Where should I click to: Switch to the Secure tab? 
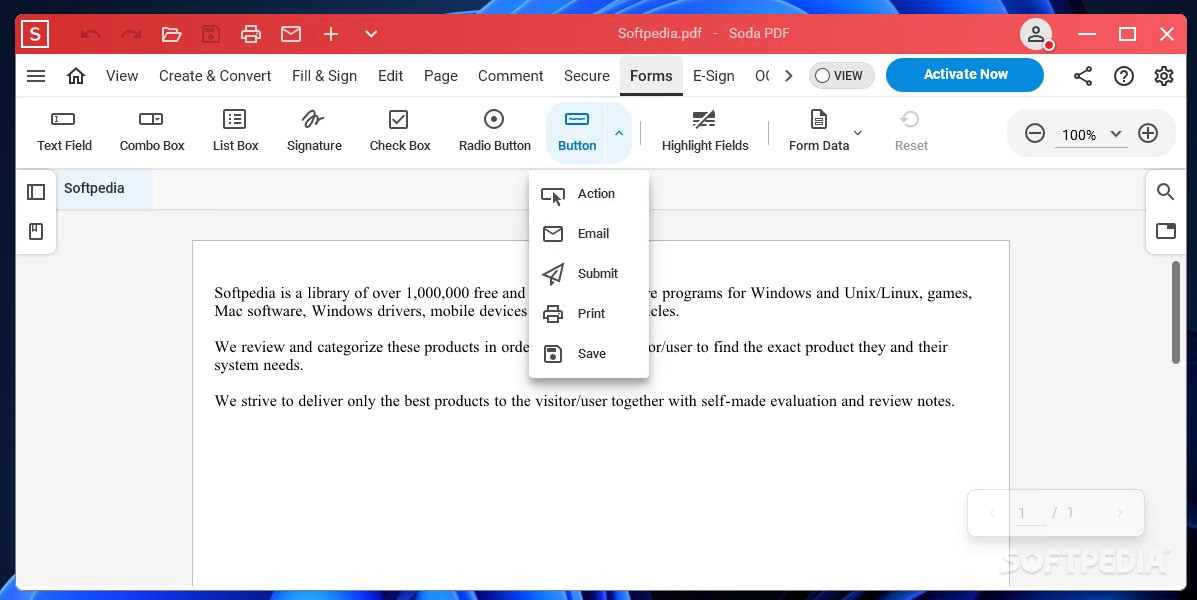[x=587, y=76]
